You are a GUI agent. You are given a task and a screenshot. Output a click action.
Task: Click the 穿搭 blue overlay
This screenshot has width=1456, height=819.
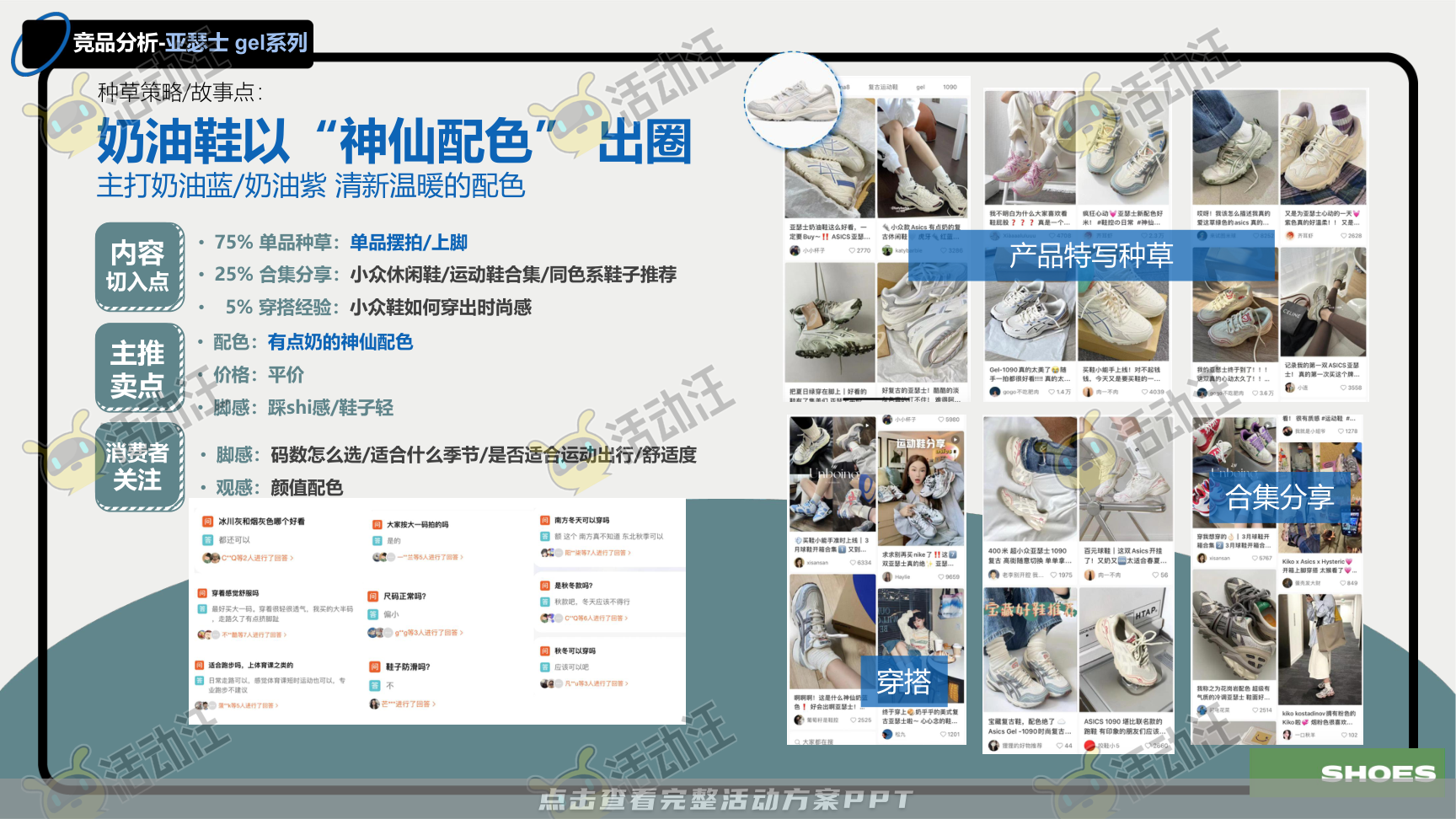pos(904,681)
